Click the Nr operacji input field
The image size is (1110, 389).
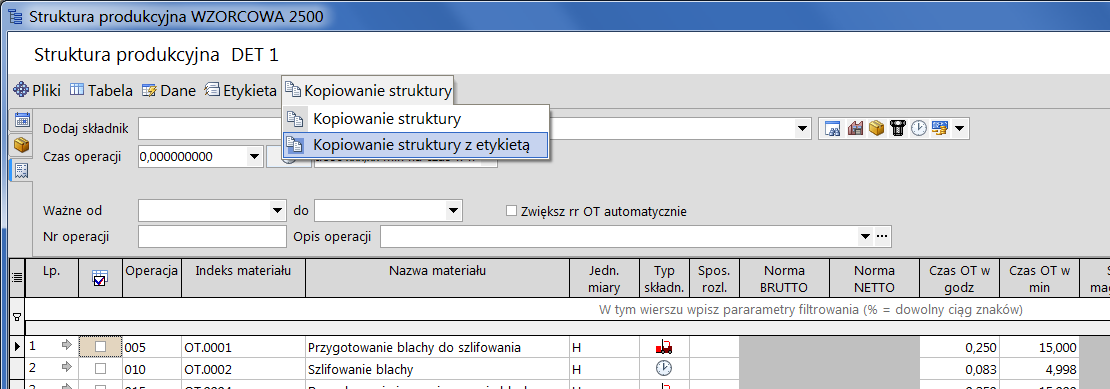[212, 236]
